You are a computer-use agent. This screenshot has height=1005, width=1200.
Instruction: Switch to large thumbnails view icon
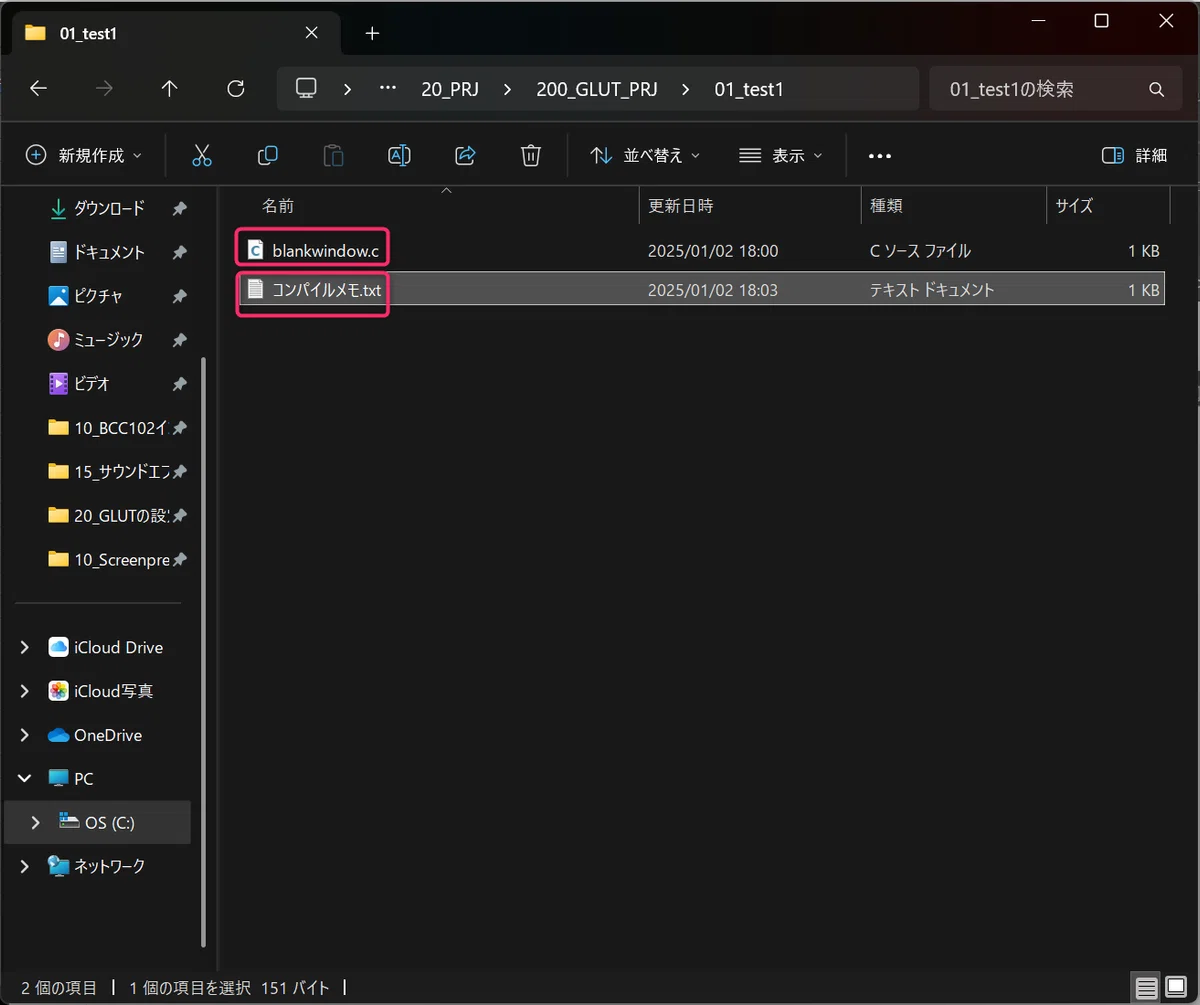(1174, 987)
